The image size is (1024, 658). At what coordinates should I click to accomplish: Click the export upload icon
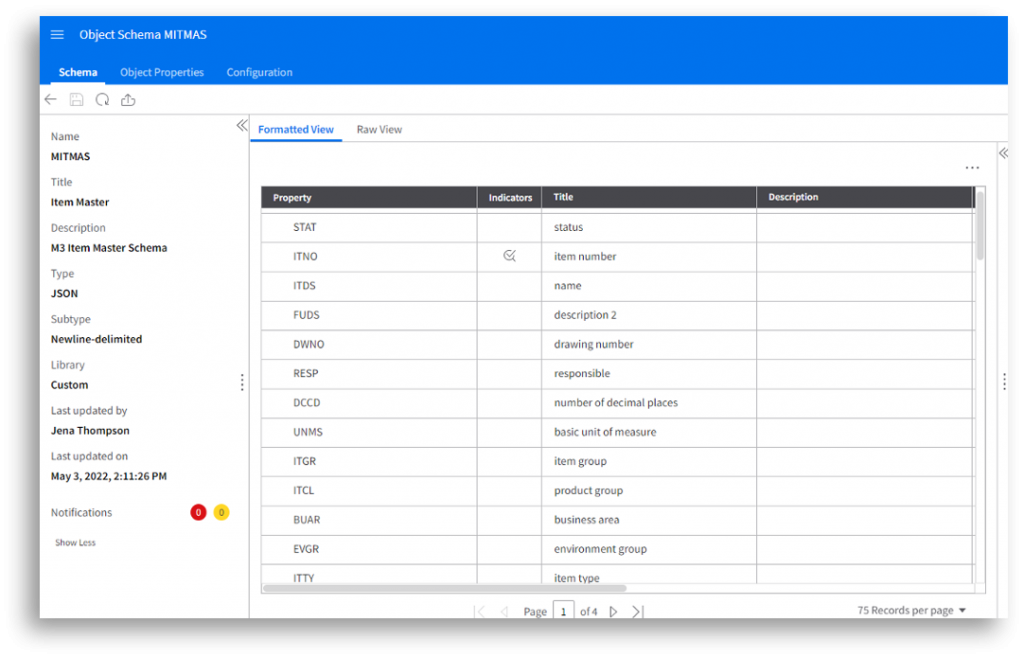(x=128, y=100)
